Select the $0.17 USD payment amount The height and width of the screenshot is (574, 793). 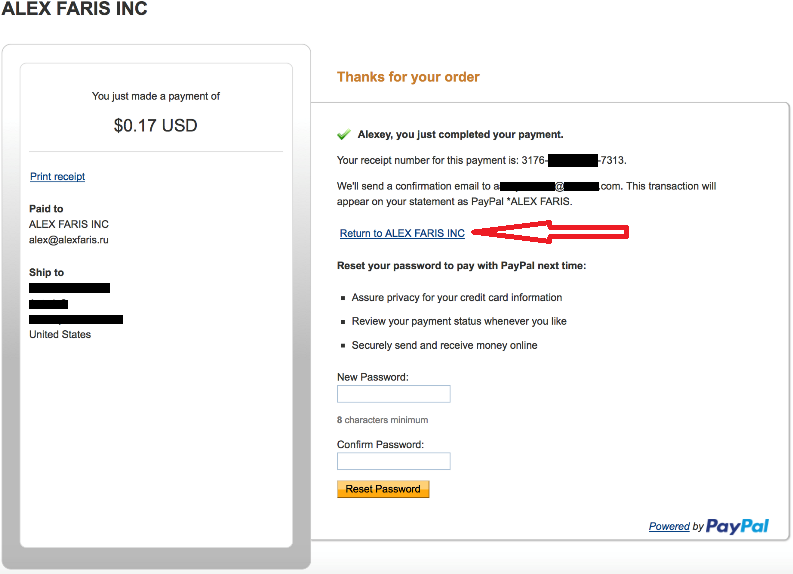point(155,125)
